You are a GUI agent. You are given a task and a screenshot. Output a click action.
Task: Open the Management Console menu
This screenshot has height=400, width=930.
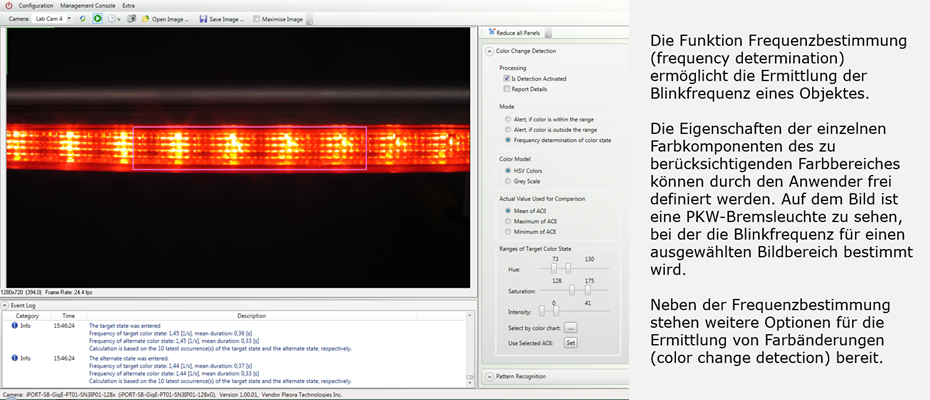(x=88, y=6)
